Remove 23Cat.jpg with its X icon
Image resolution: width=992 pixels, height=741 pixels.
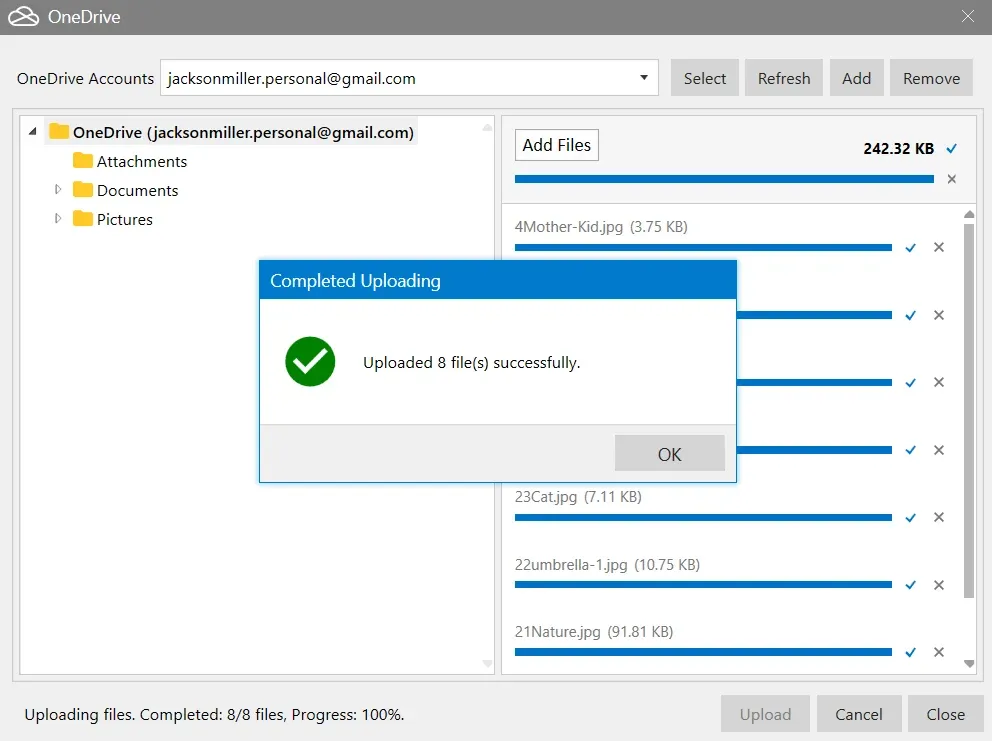click(939, 517)
